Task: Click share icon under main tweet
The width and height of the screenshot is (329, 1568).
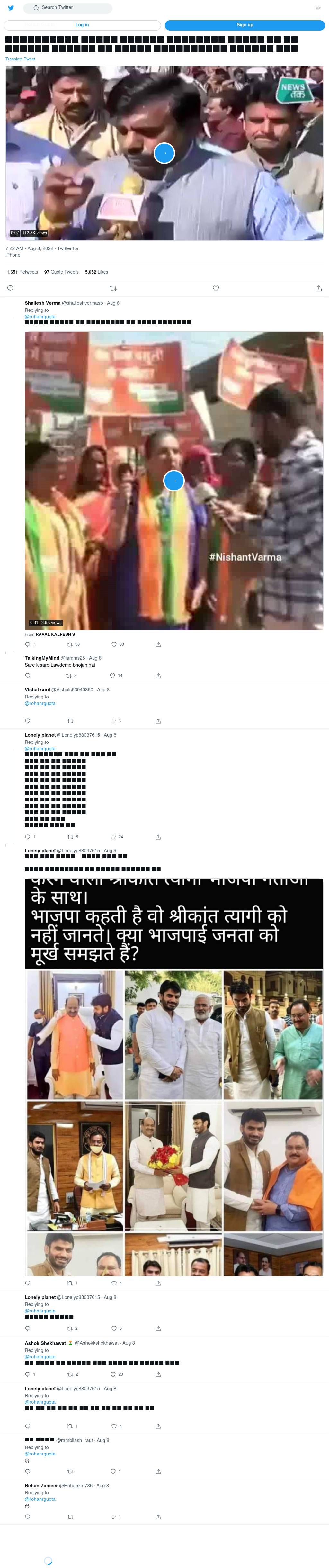Action: click(318, 289)
